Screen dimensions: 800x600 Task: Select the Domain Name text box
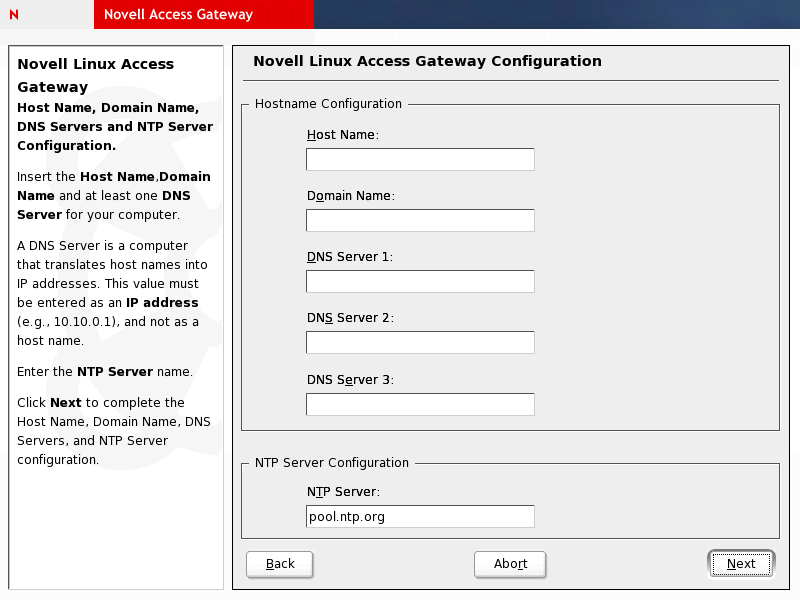click(x=420, y=220)
